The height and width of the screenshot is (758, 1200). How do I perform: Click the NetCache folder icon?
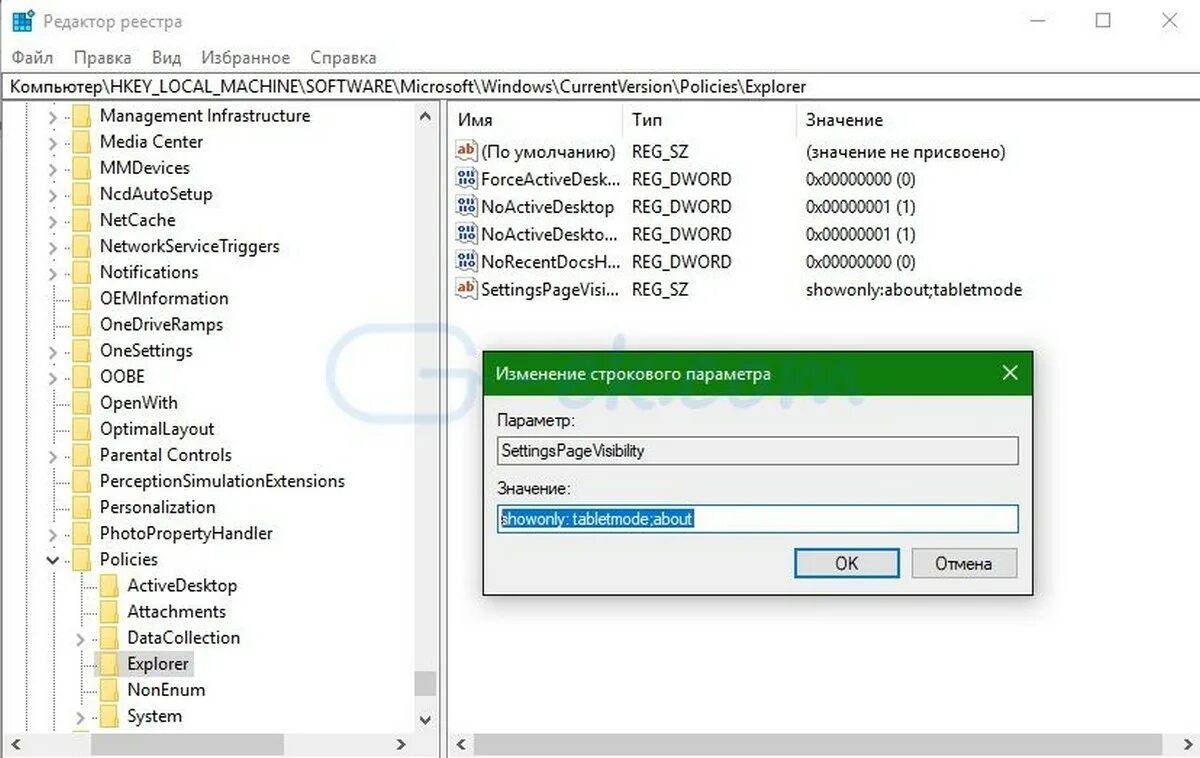[x=81, y=220]
